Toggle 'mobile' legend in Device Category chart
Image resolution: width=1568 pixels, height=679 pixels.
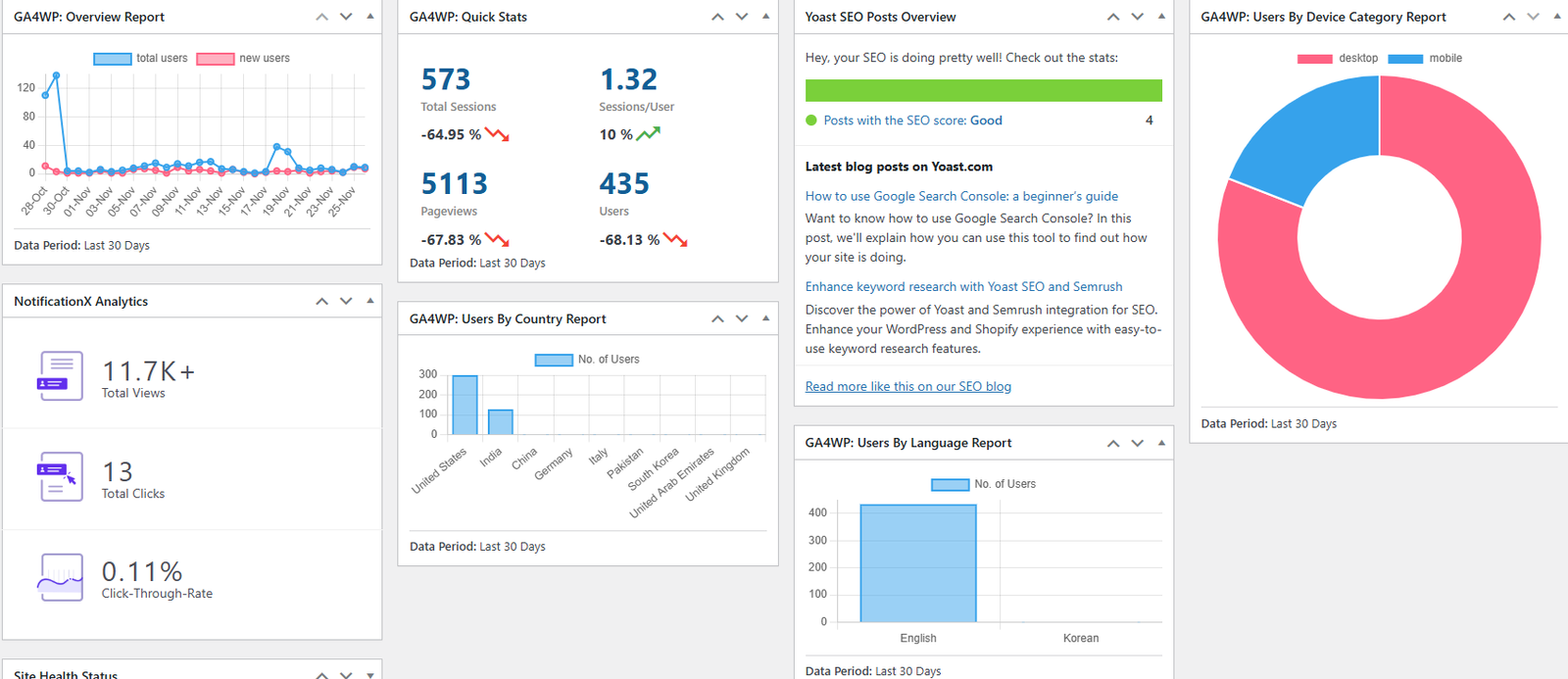1425,59
